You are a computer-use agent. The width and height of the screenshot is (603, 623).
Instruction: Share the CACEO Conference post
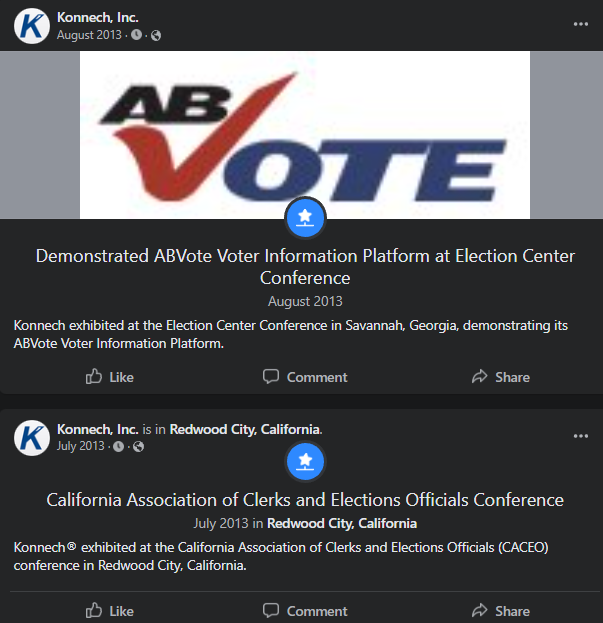(500, 611)
